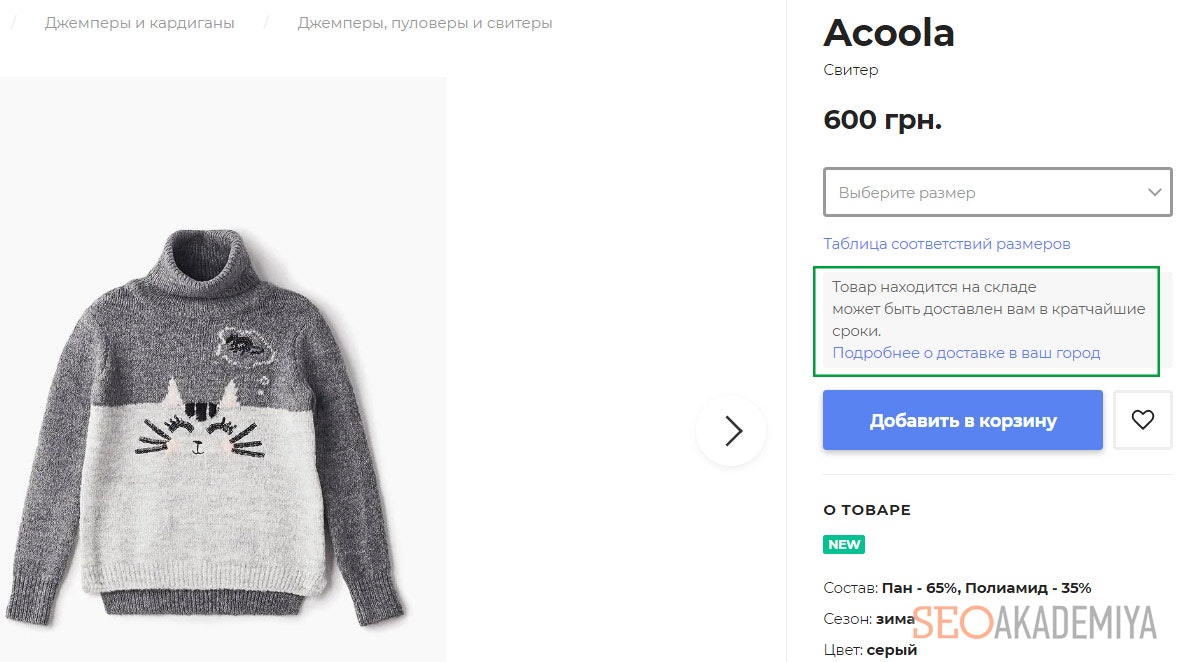Open 'Джемперы и кардиганы' breadcrumb category

click(x=139, y=22)
